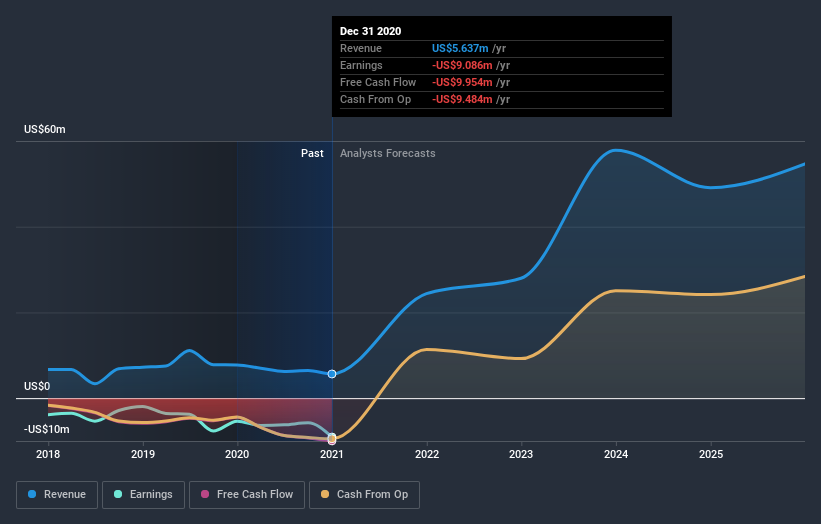Click the Revenue data point at 2021

332,374
